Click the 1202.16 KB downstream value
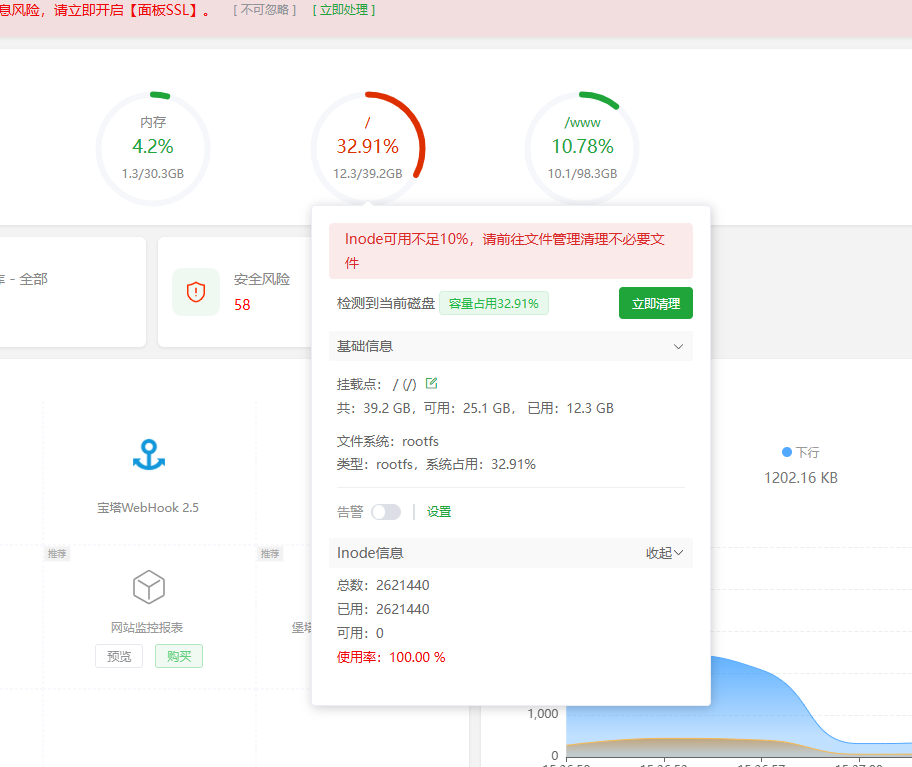 [x=801, y=478]
